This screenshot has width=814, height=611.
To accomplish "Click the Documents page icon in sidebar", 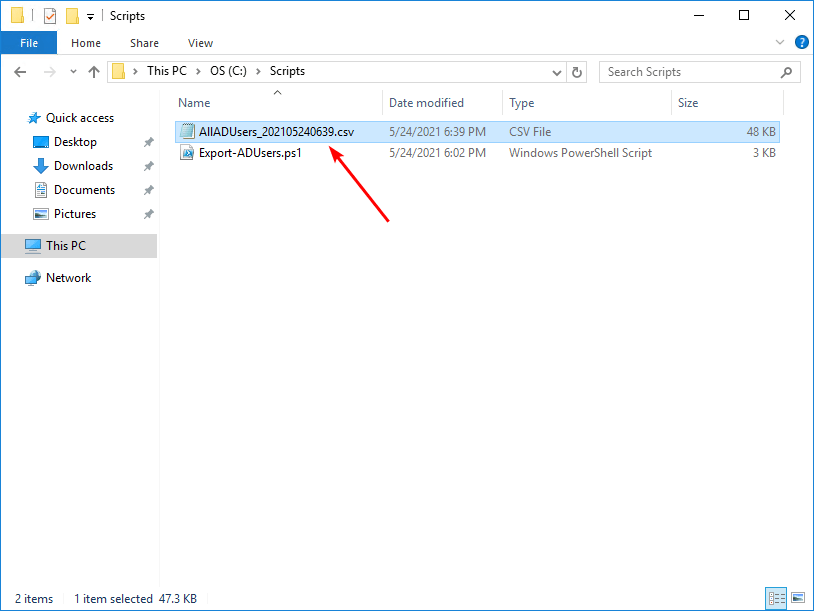I will pos(40,189).
